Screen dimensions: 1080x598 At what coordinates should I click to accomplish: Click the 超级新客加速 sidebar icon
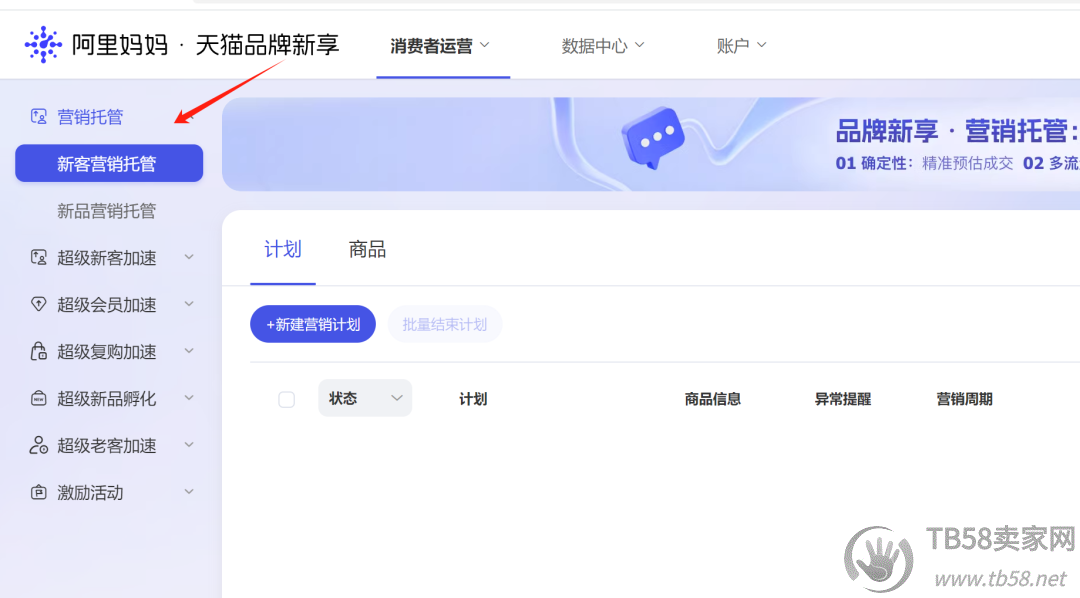point(39,258)
